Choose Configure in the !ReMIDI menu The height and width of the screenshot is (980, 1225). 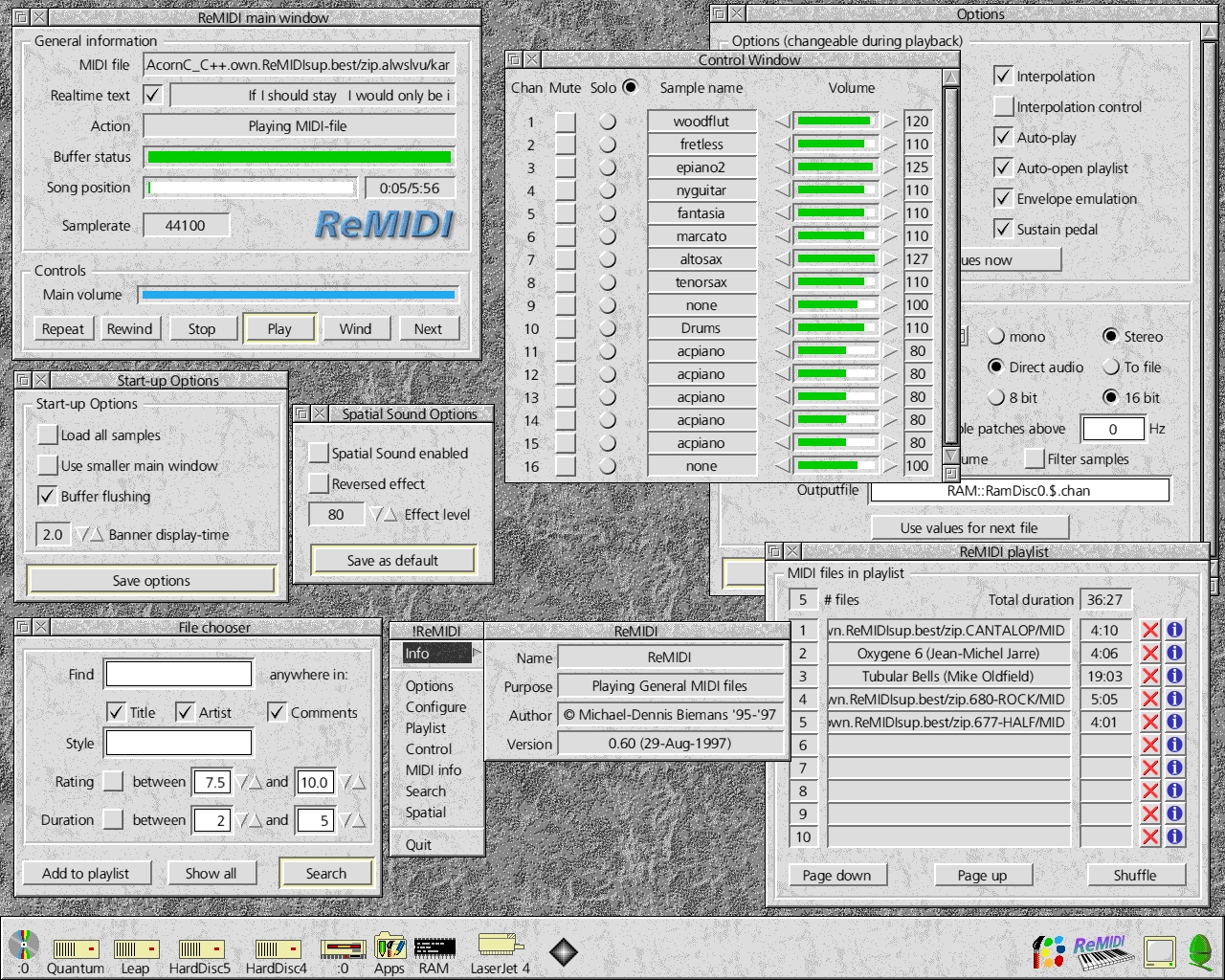tap(435, 706)
